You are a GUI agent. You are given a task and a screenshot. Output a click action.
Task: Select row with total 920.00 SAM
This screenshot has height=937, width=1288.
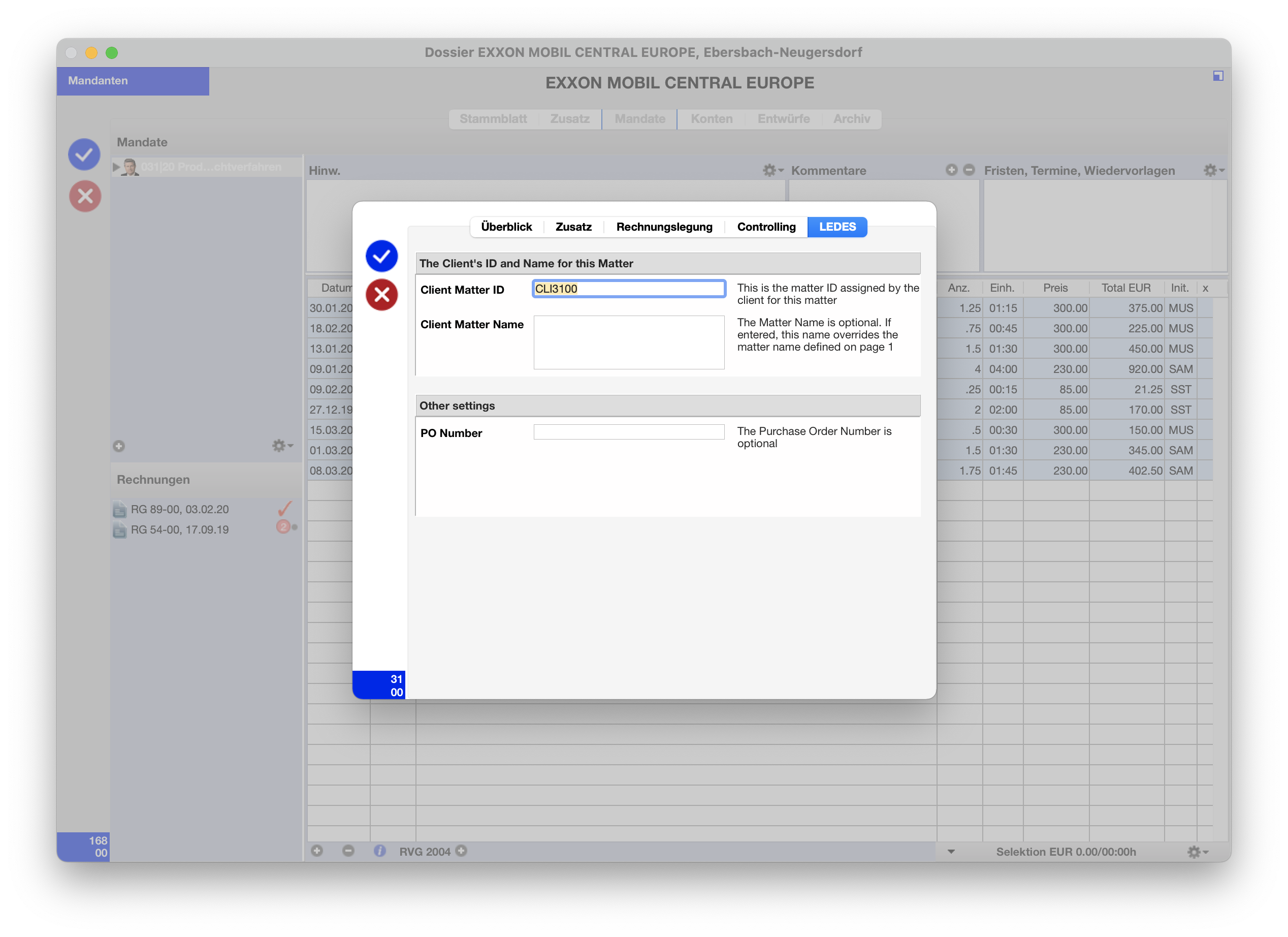(x=1075, y=369)
